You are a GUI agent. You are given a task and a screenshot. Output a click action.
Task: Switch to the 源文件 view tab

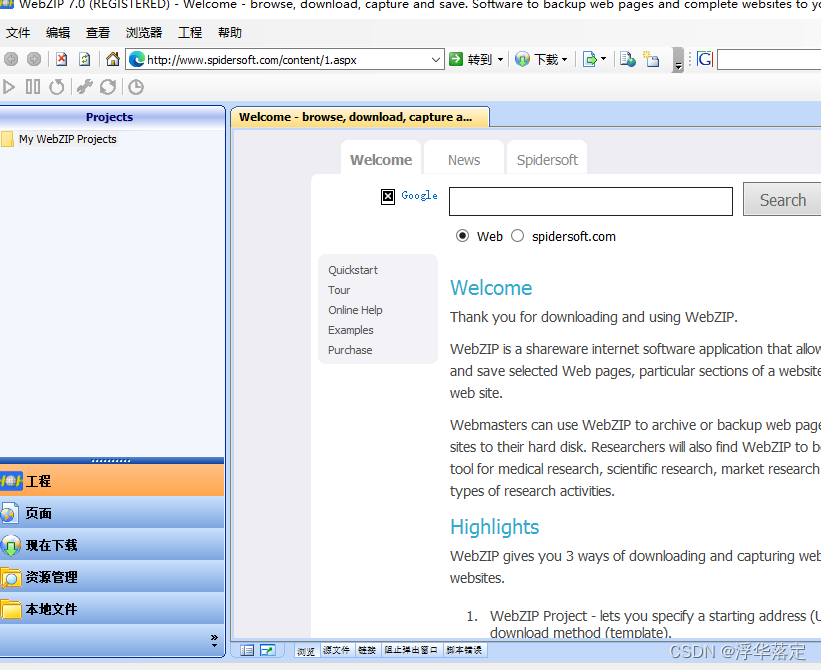[336, 650]
